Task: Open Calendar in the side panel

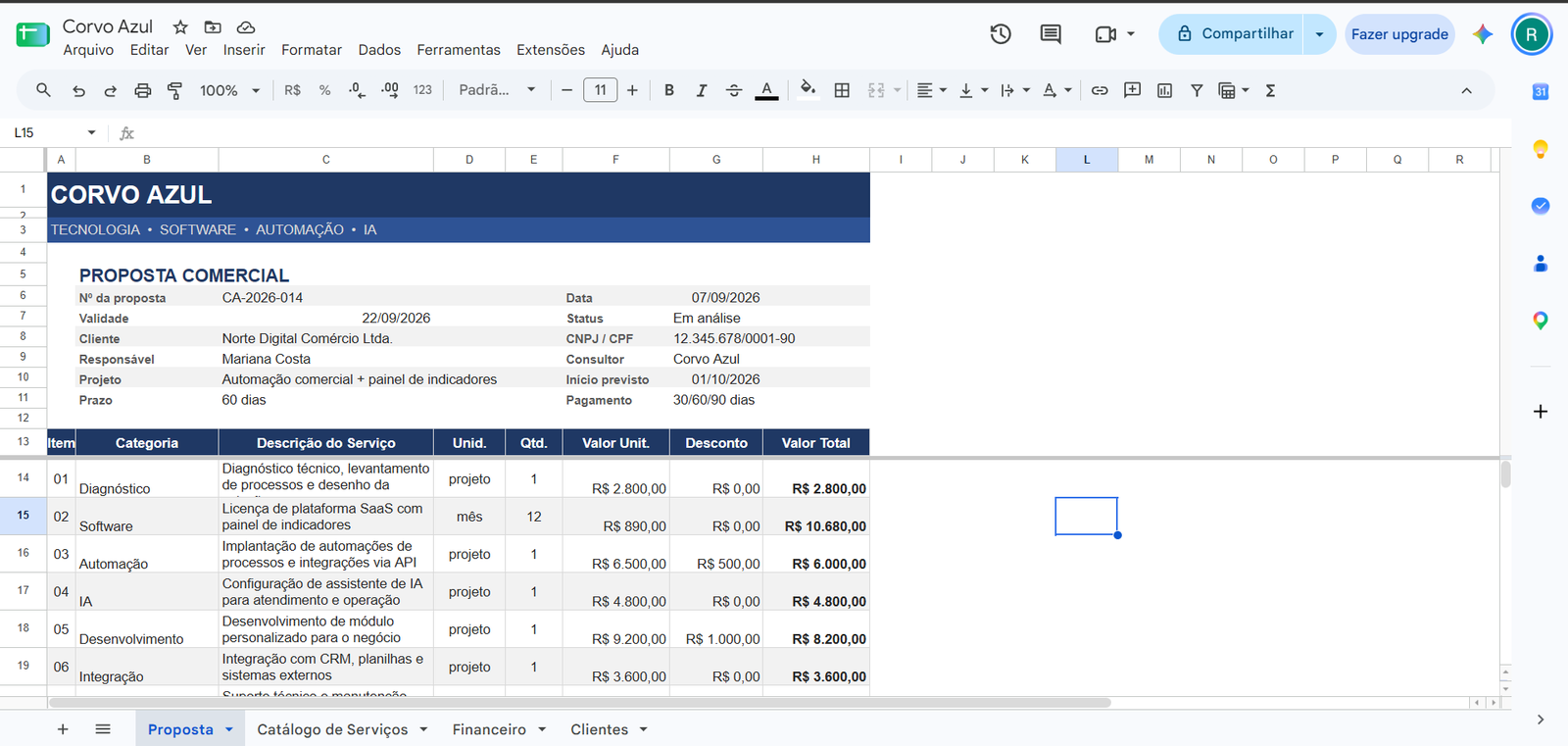Action: pyautogui.click(x=1541, y=91)
